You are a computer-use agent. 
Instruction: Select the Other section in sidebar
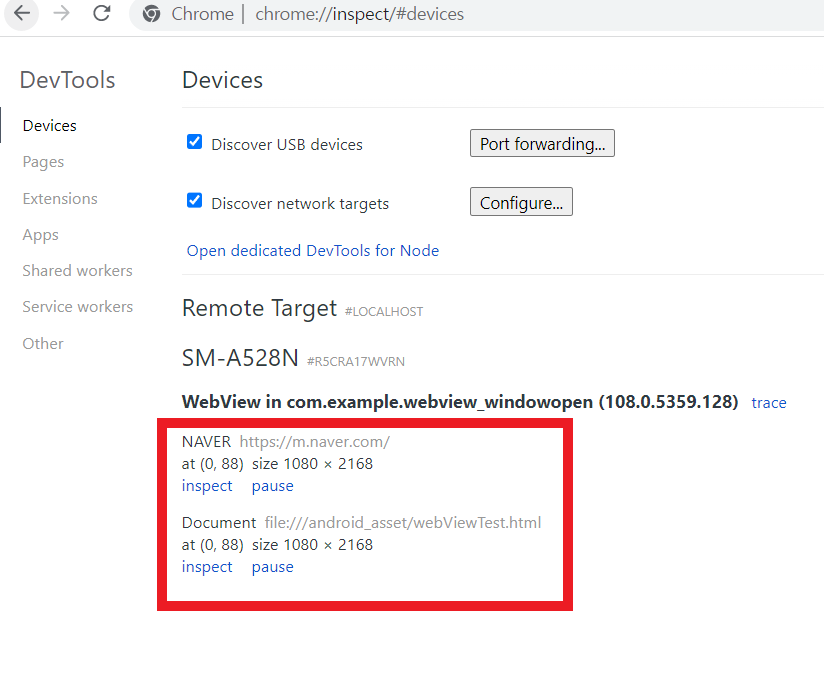(x=43, y=344)
